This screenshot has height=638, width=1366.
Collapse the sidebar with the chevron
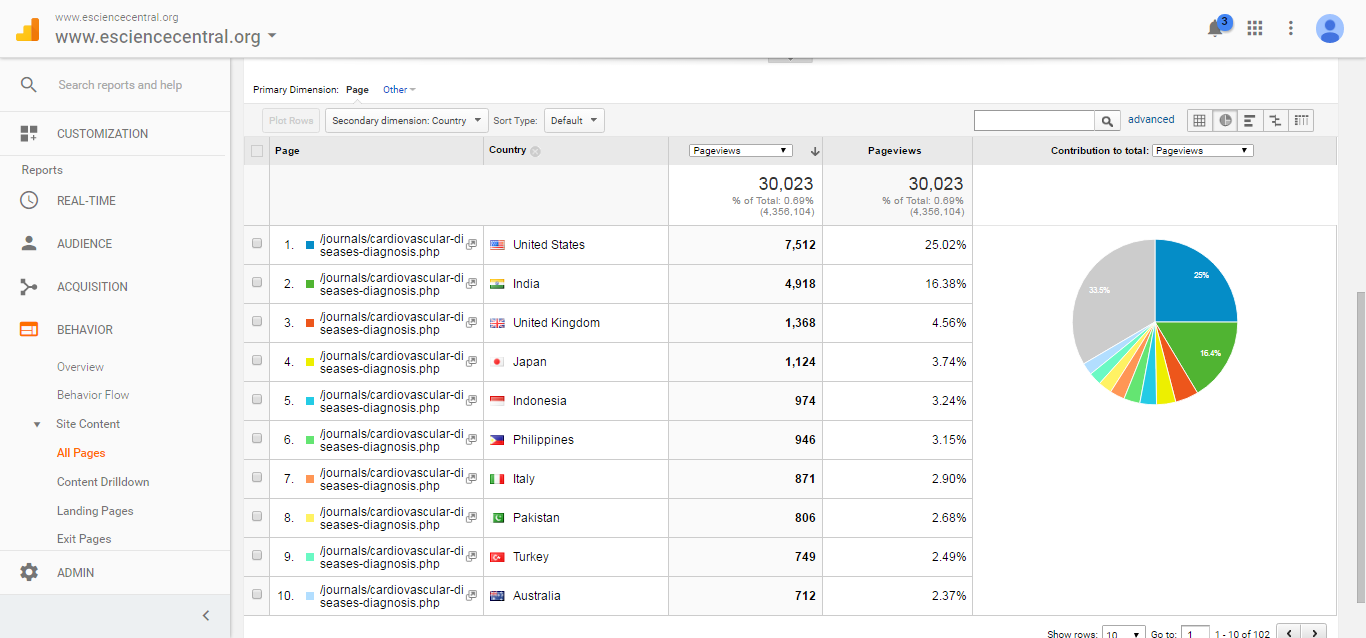[x=206, y=616]
